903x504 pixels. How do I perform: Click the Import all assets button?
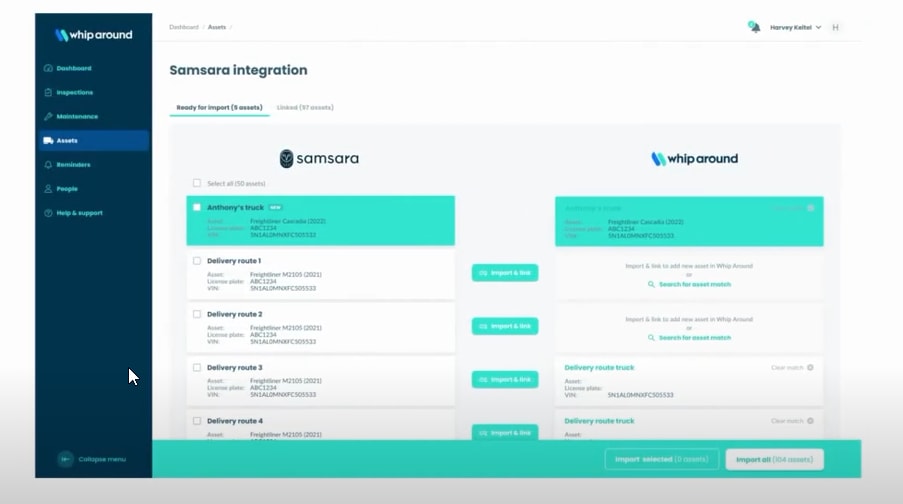[775, 460]
